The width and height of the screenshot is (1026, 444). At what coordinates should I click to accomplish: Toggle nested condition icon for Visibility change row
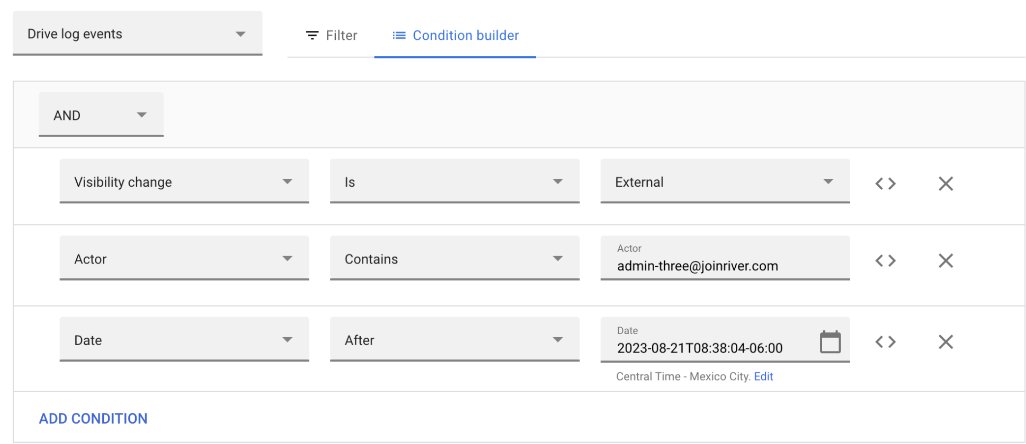point(885,184)
